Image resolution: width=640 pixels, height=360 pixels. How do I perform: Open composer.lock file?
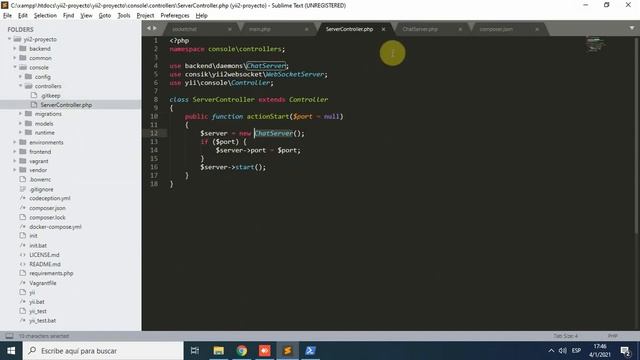click(47, 218)
